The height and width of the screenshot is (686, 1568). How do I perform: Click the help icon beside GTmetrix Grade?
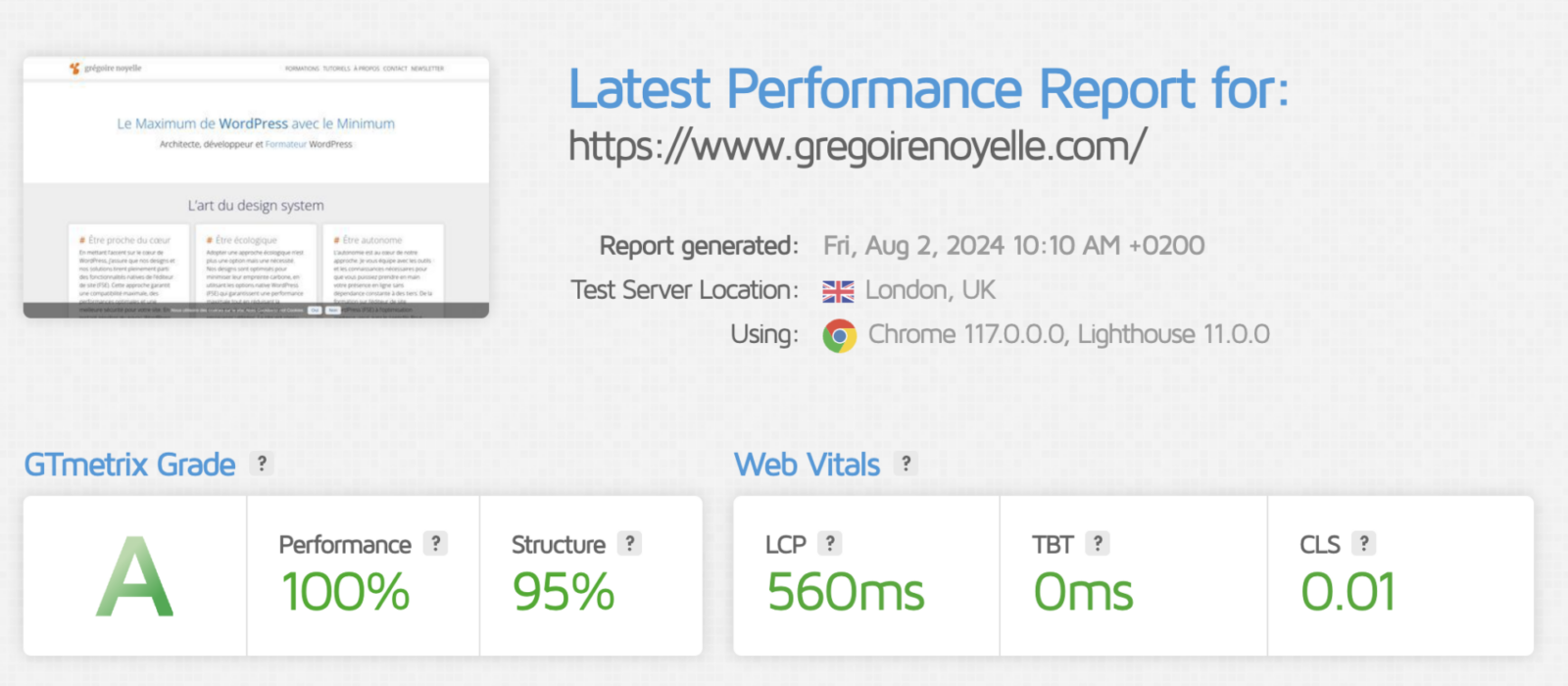pos(261,464)
